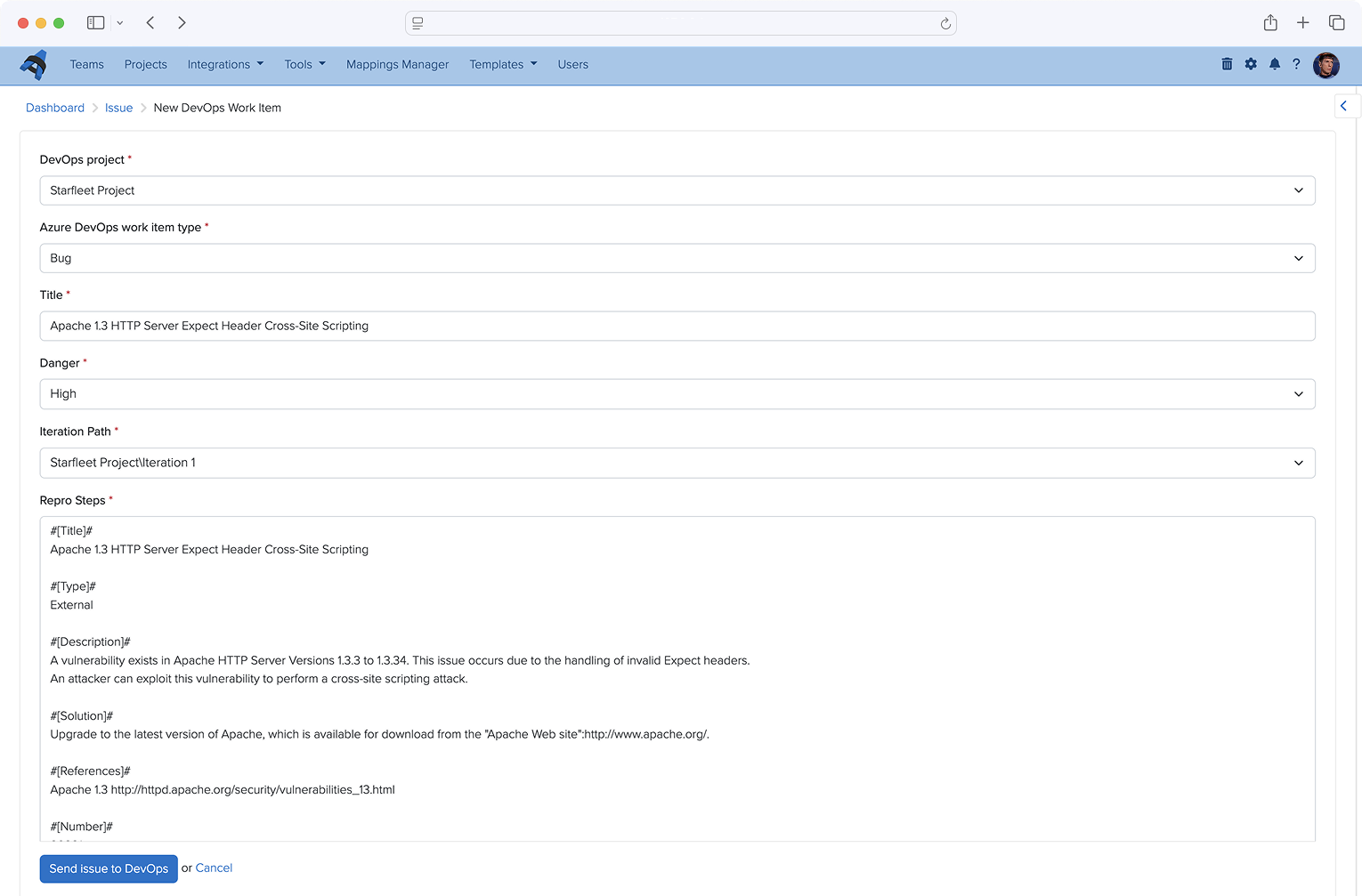Click the Dashboard breadcrumb link

[x=54, y=107]
